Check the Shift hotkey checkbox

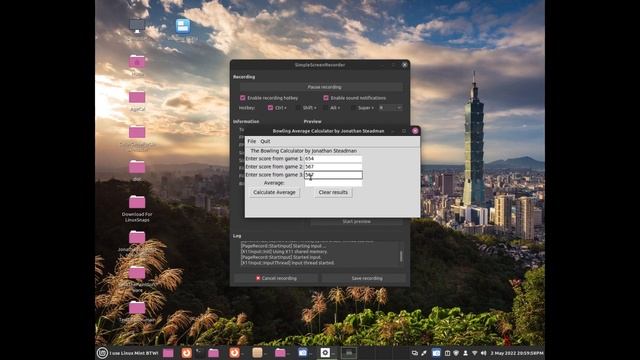pos(298,108)
